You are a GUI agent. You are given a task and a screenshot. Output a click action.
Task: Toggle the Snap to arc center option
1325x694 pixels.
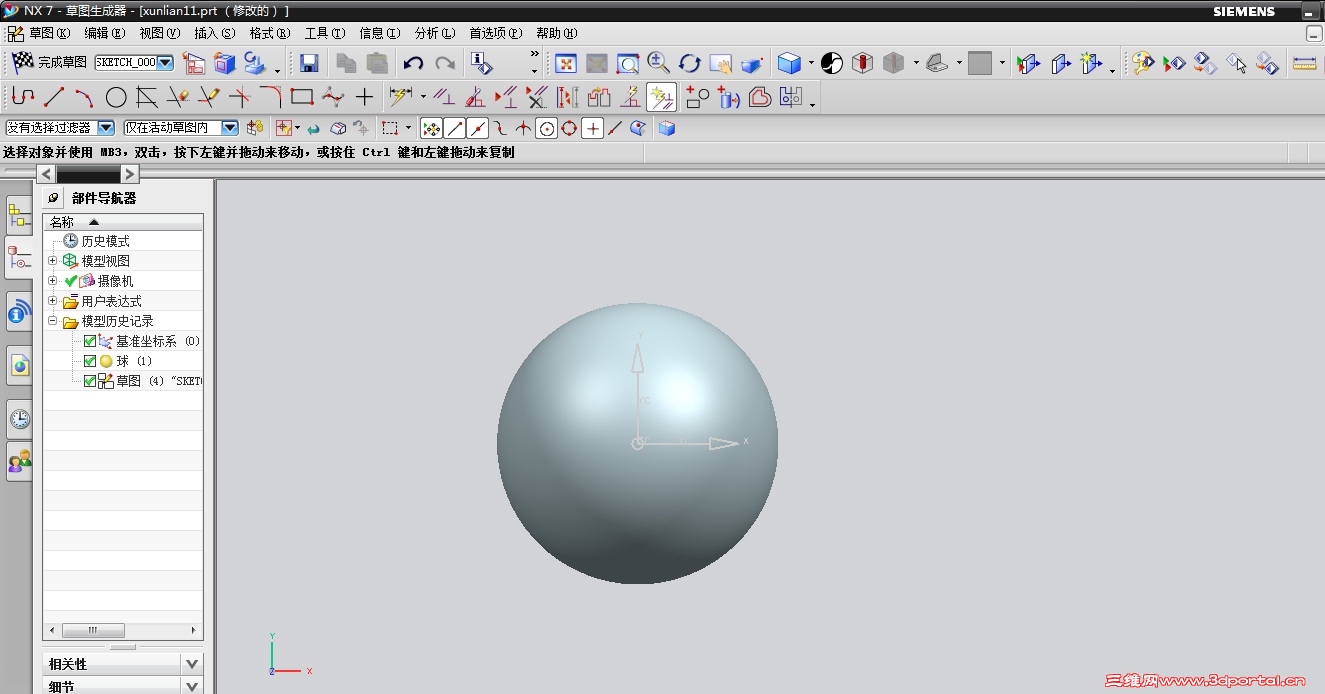point(546,128)
